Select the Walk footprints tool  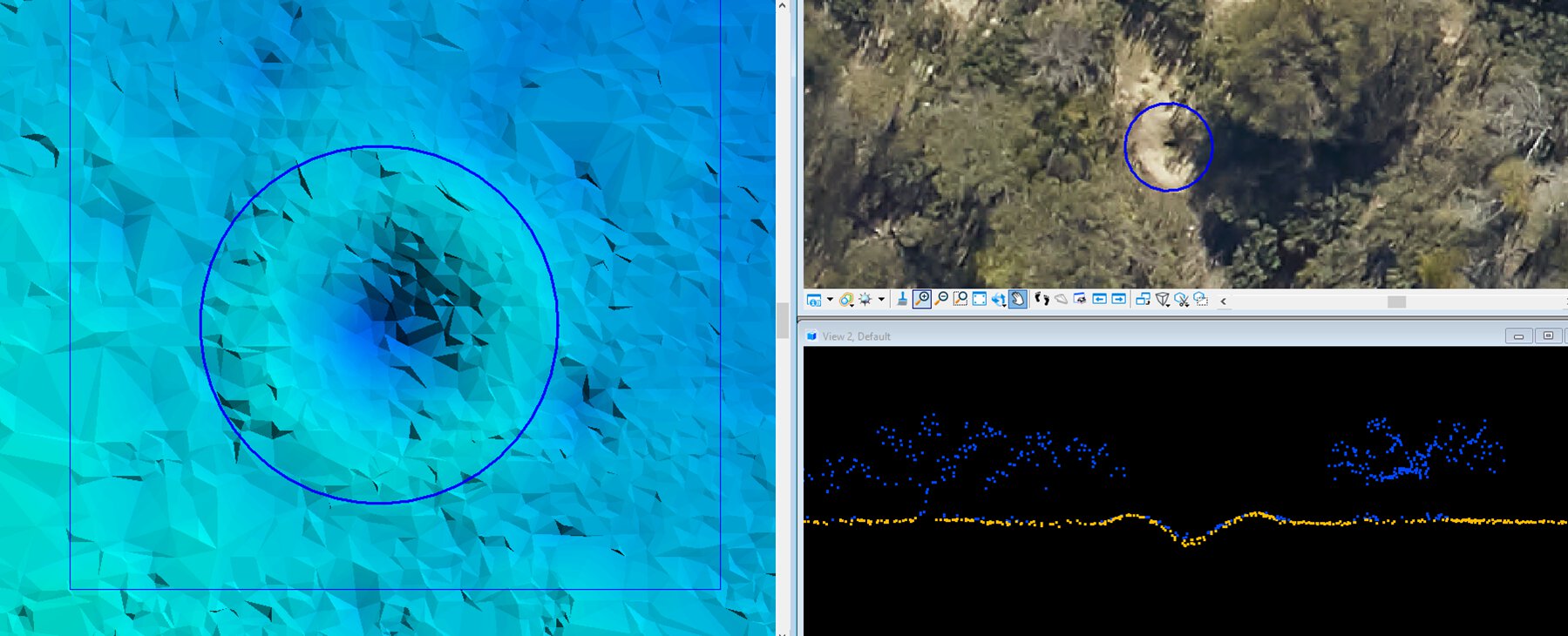(x=1042, y=300)
